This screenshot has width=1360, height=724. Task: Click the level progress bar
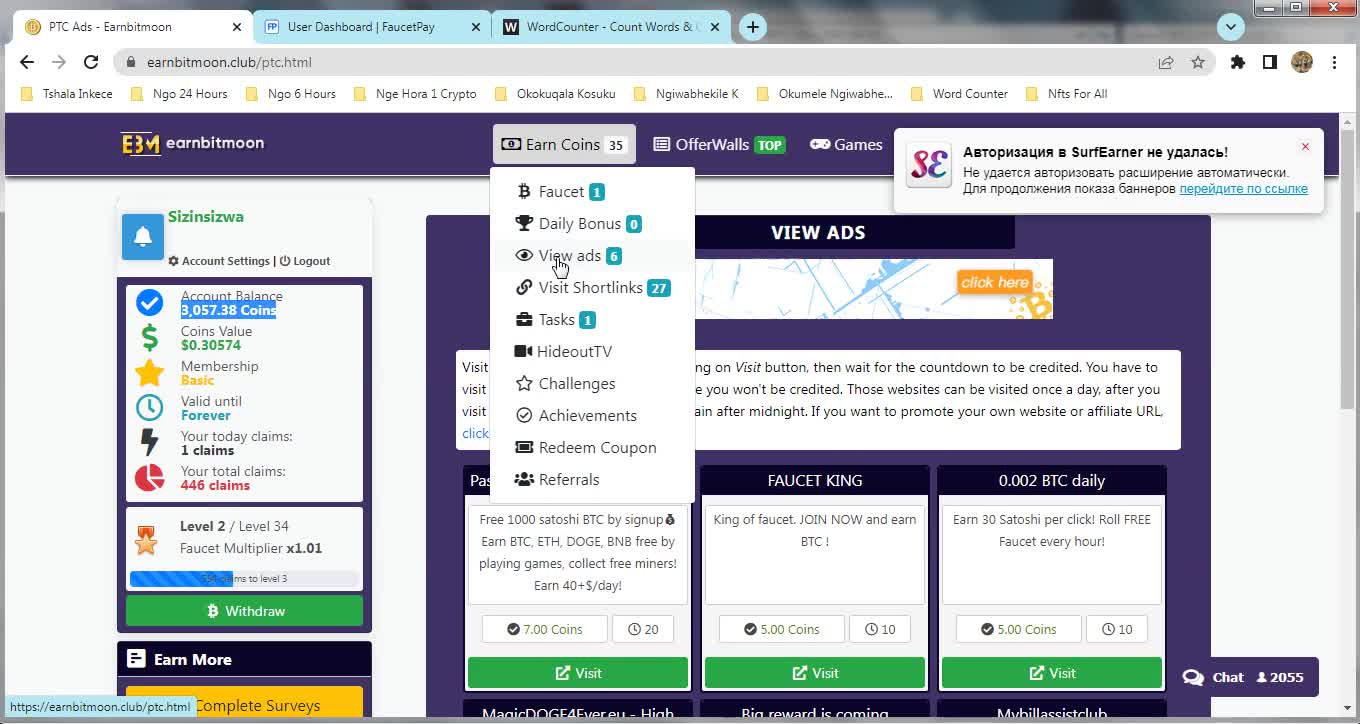pos(244,578)
